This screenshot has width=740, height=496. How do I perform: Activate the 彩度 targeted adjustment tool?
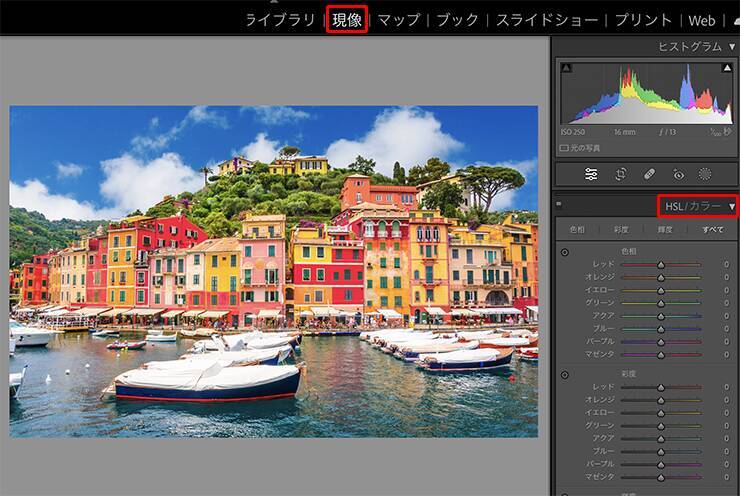click(x=564, y=374)
